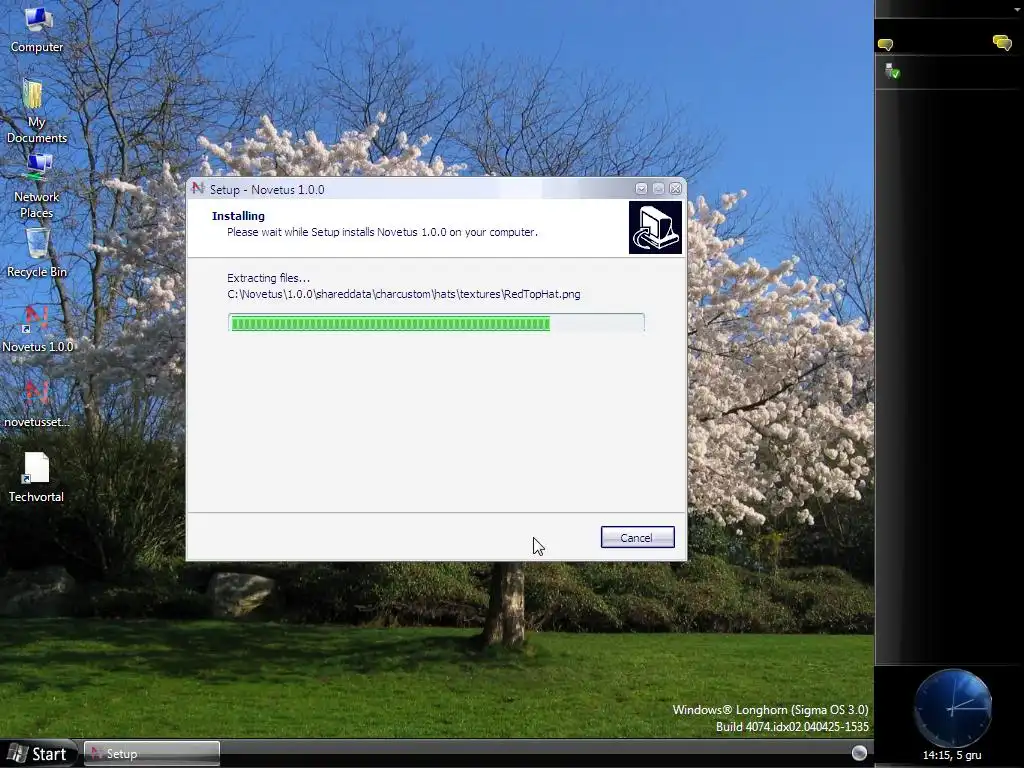Click the "Setup - Novetus 1.0.0" title bar text

point(267,189)
